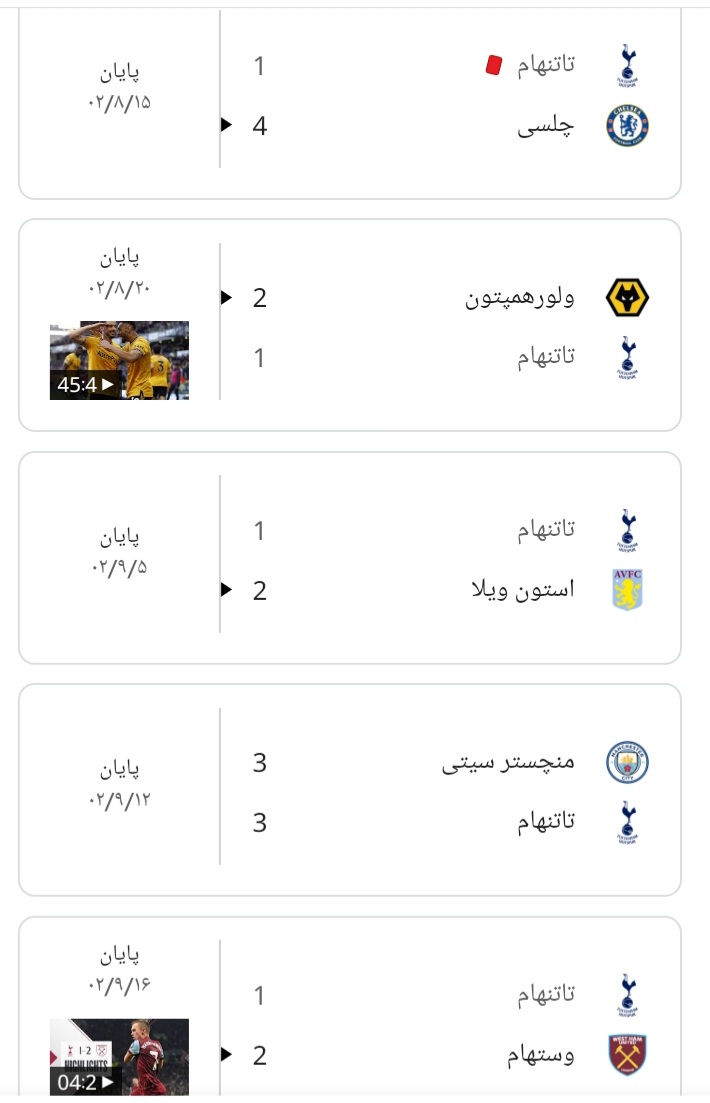Click the Chelsea club crest
Viewport: 710px width, 1103px height.
627,126
